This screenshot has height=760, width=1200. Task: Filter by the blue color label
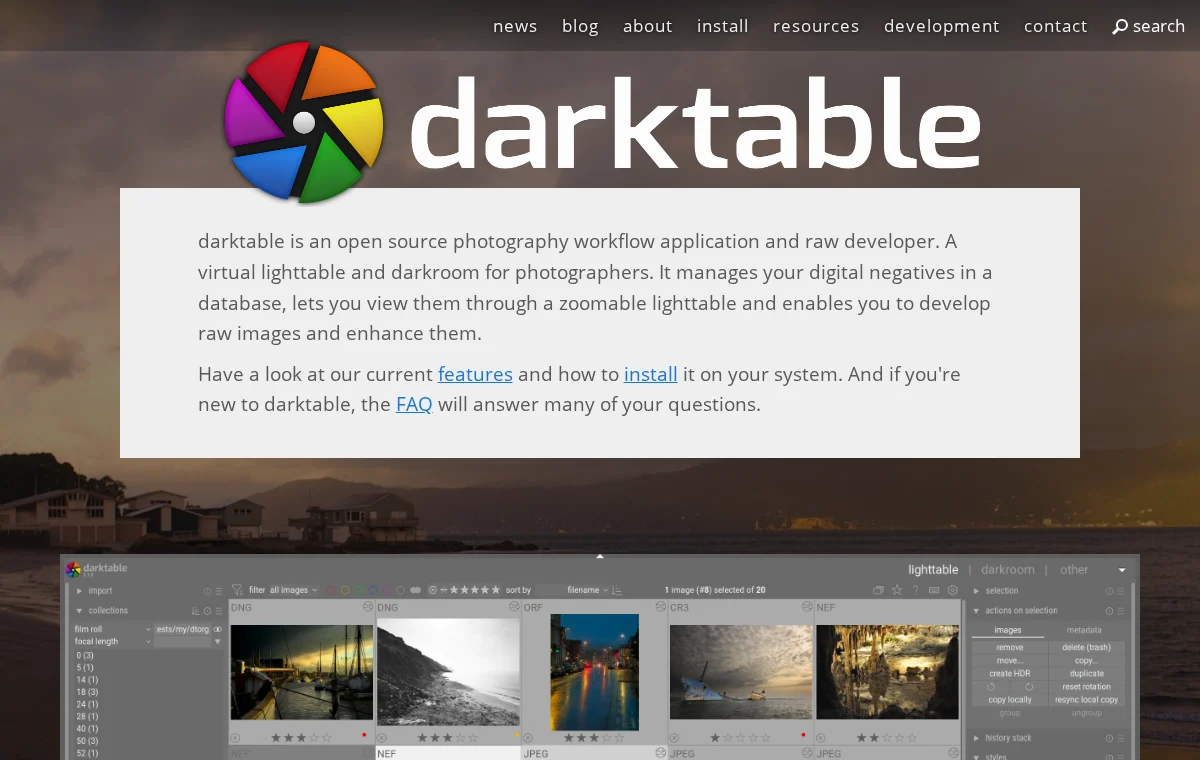click(x=373, y=590)
